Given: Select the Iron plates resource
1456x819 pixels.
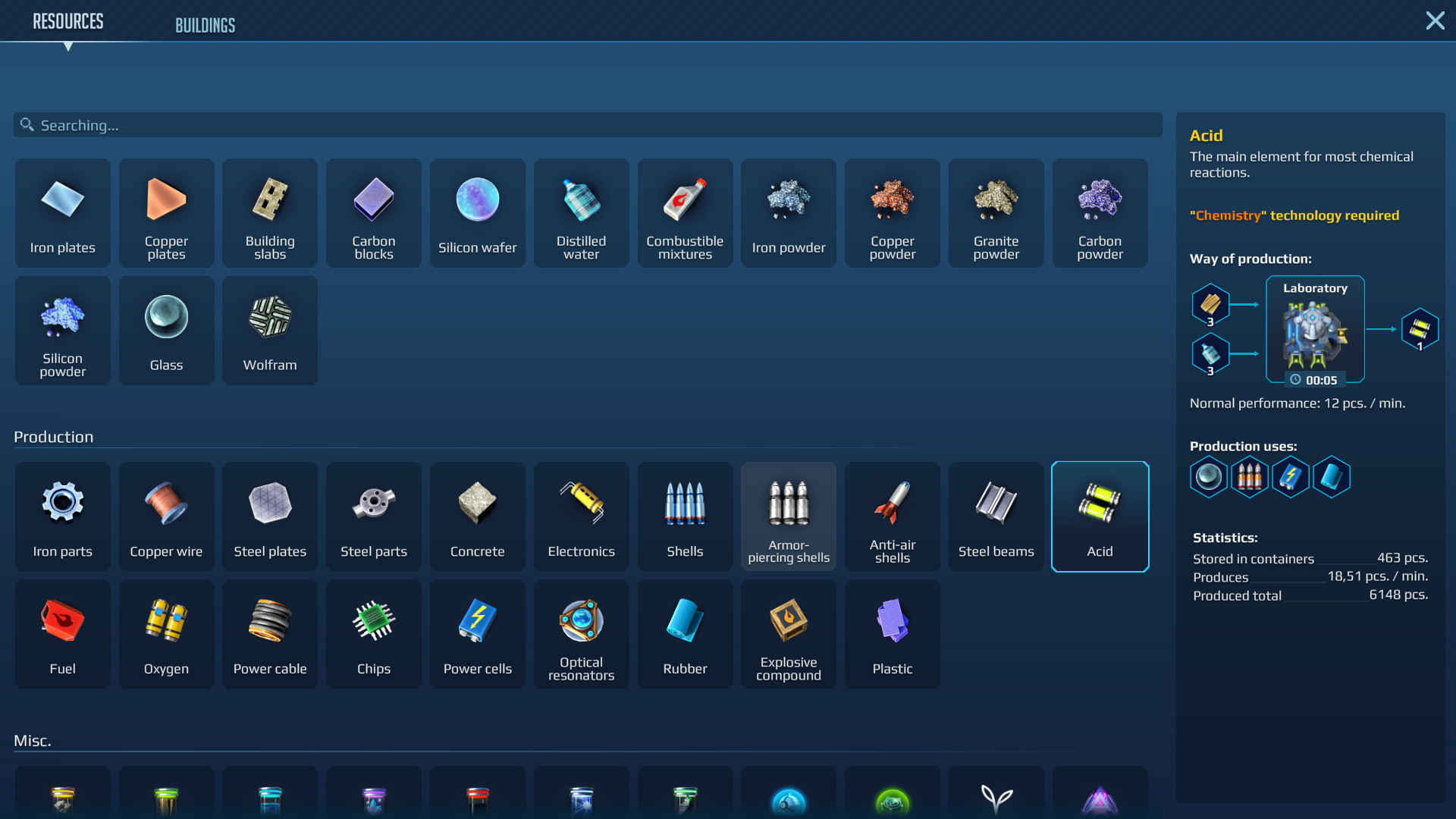Looking at the screenshot, I should coord(62,213).
